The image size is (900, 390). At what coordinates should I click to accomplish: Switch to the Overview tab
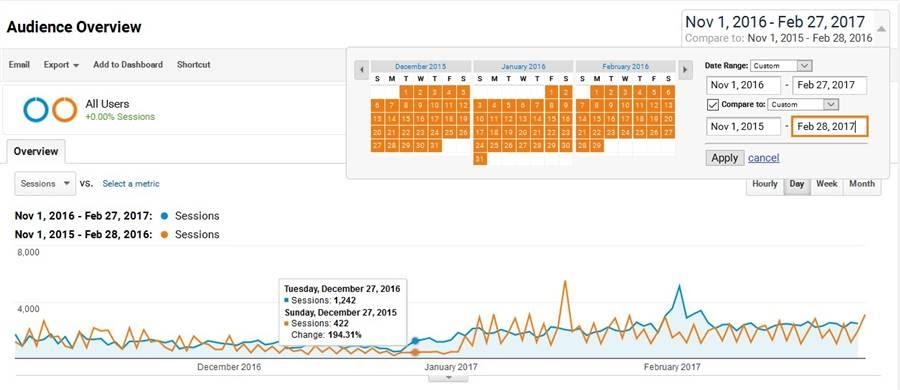tap(36, 152)
